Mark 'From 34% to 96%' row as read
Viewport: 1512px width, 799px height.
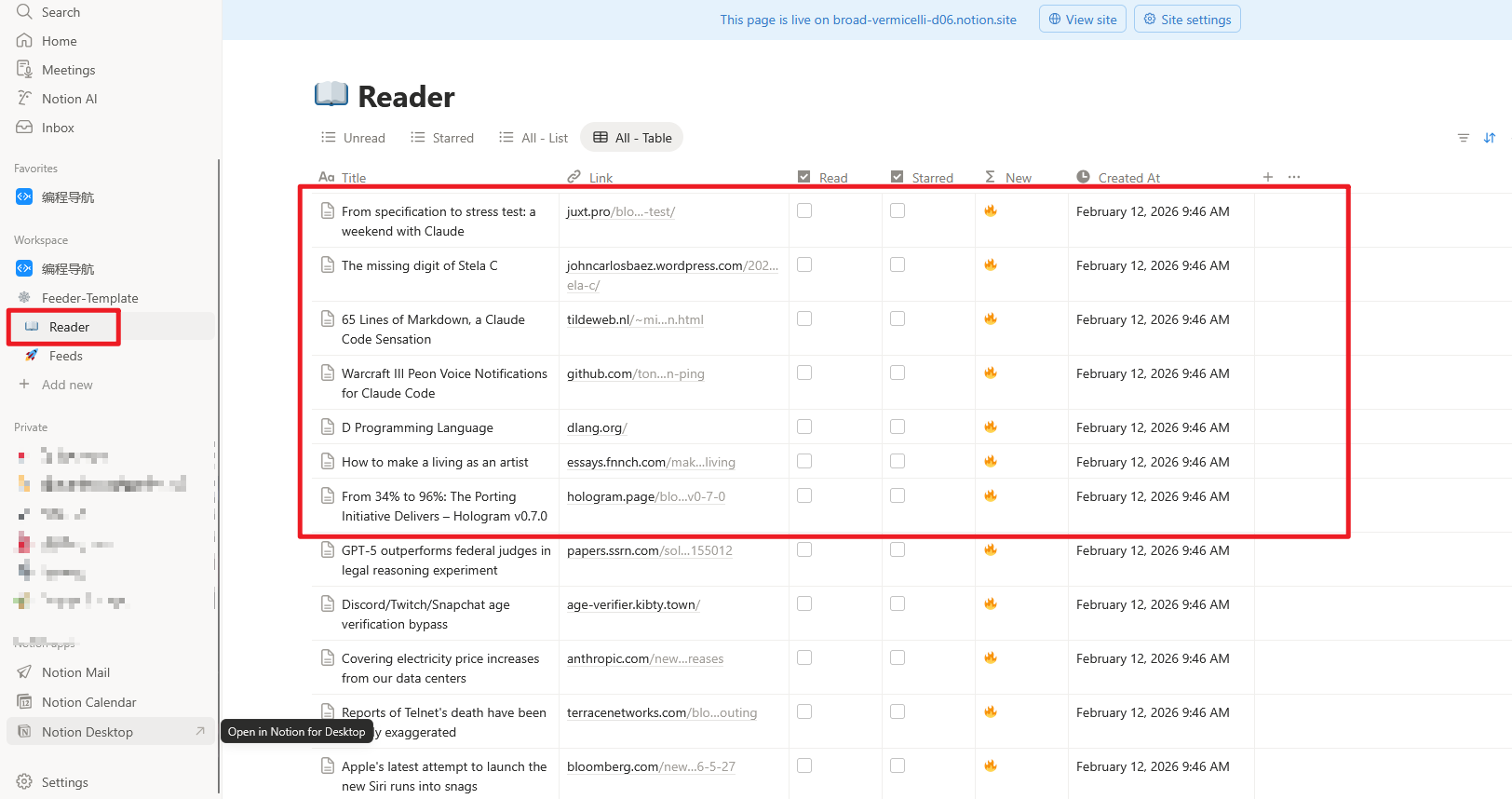(x=804, y=495)
